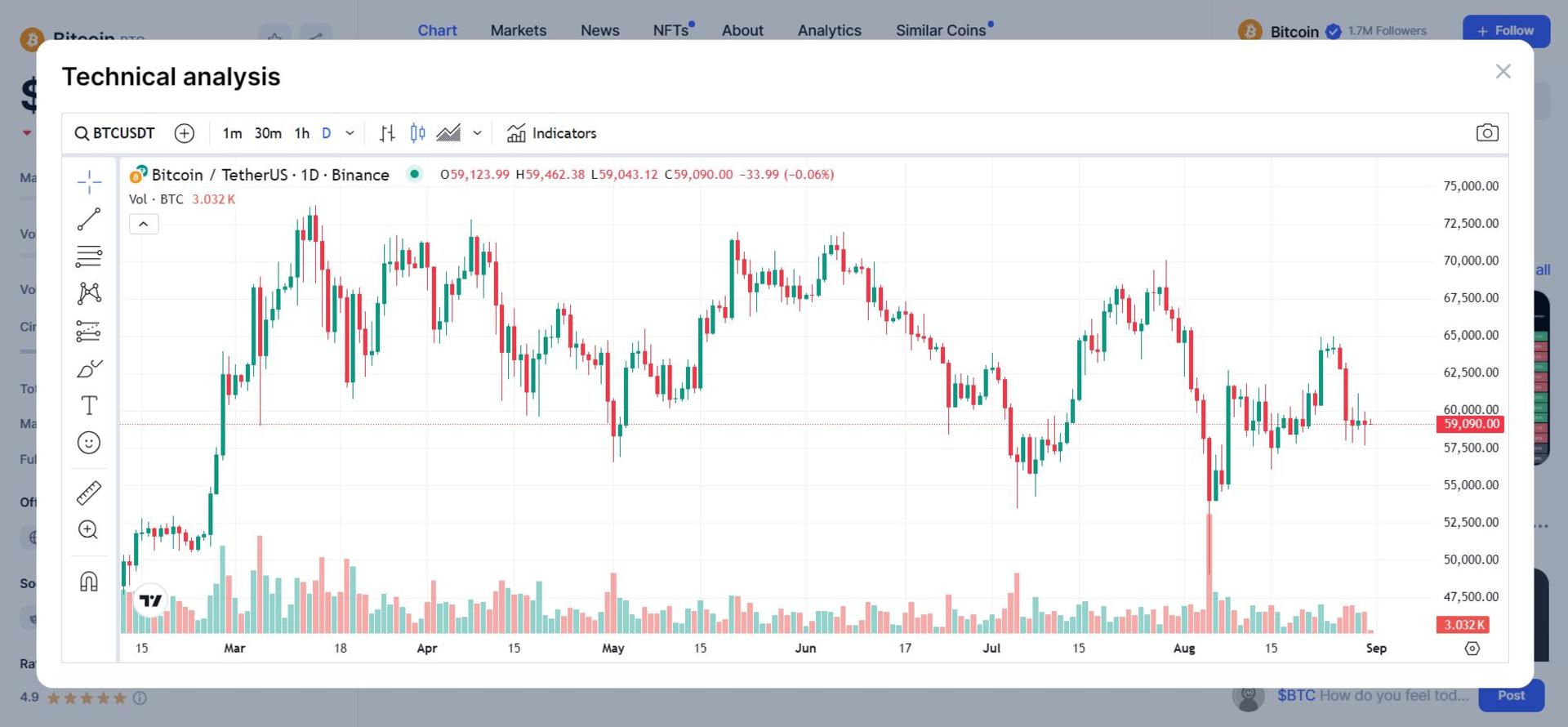Open the Indicators panel

pyautogui.click(x=552, y=133)
